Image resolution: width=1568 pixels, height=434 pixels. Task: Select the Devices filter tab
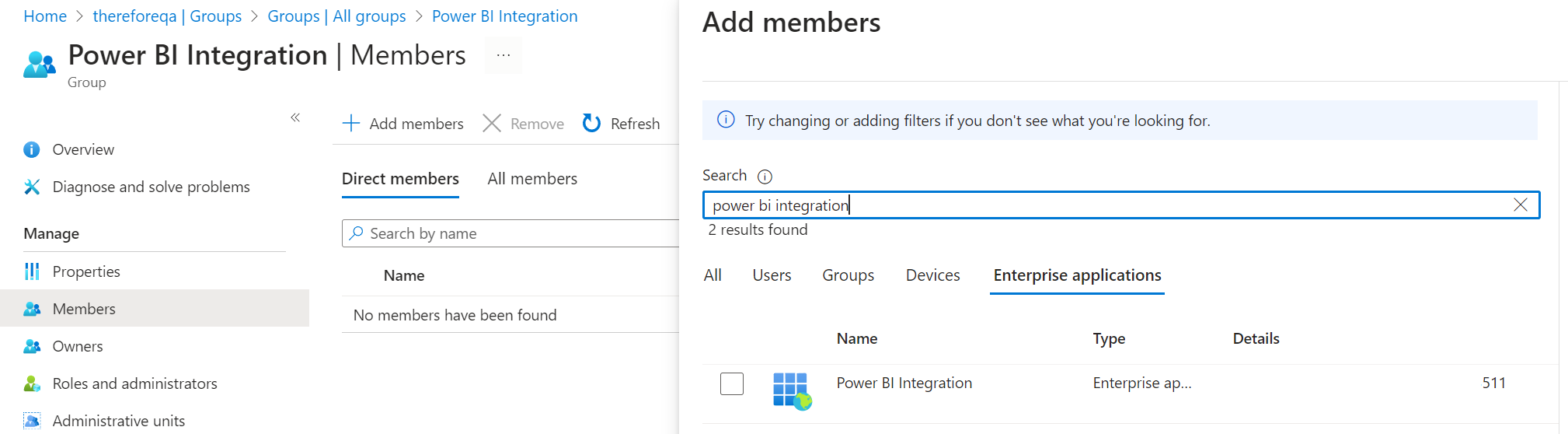932,275
